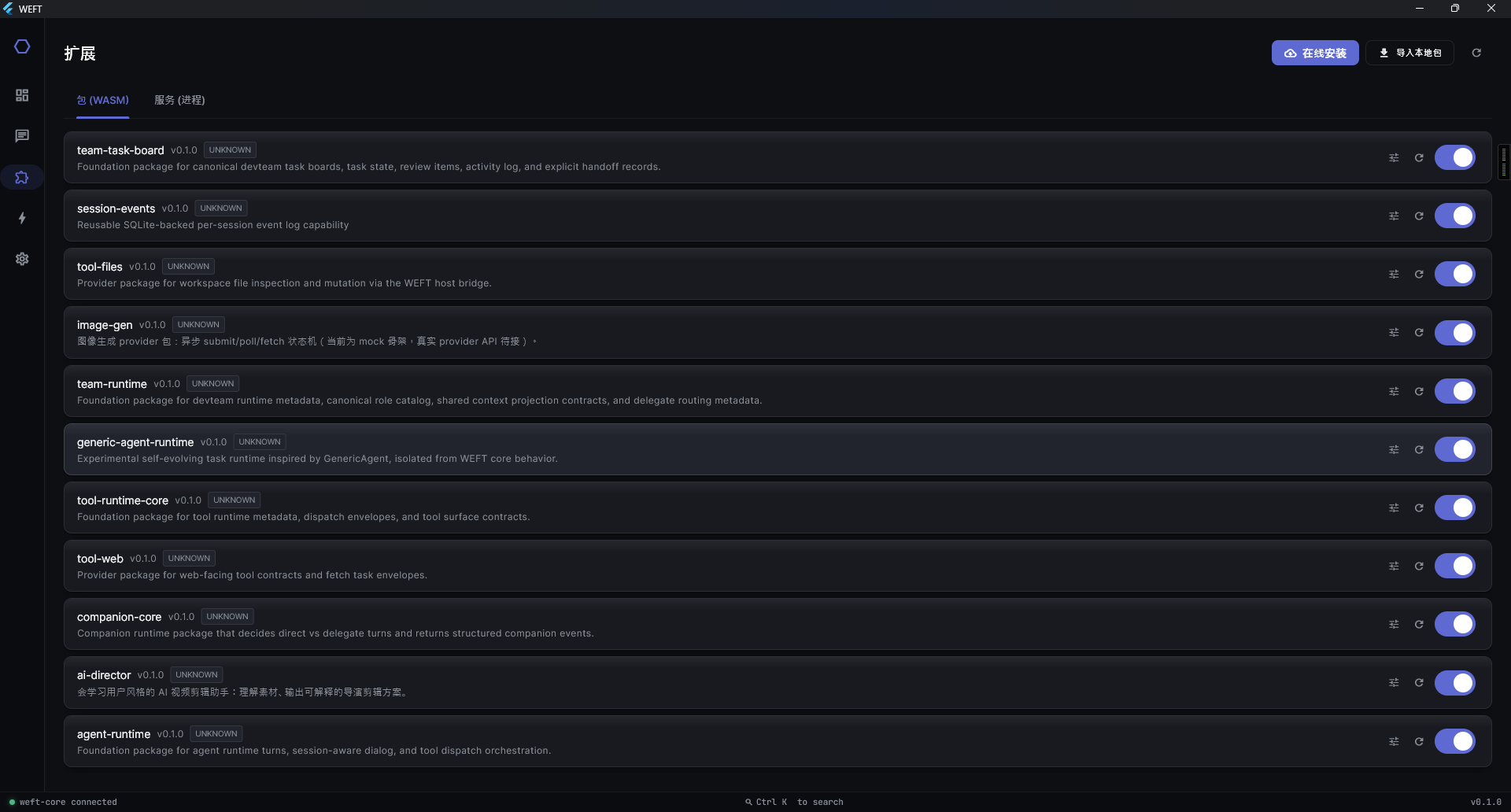
Task: Disable the generic-agent-runtime package toggle
Action: (x=1454, y=449)
